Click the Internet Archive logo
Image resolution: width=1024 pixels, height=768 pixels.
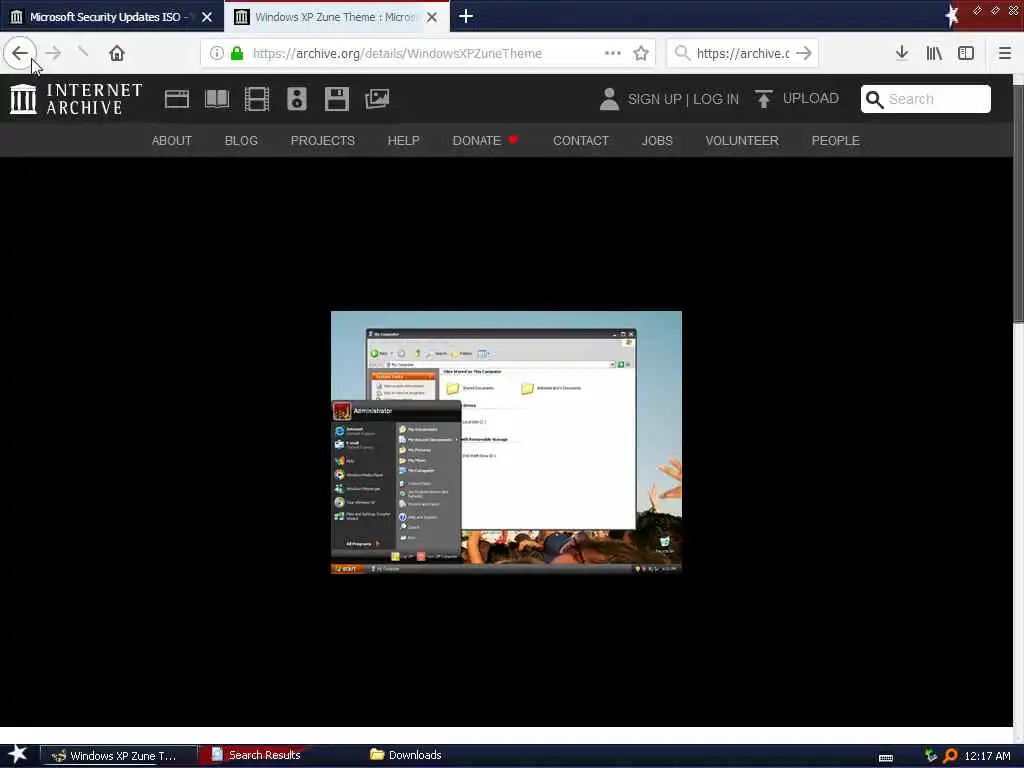pos(76,99)
